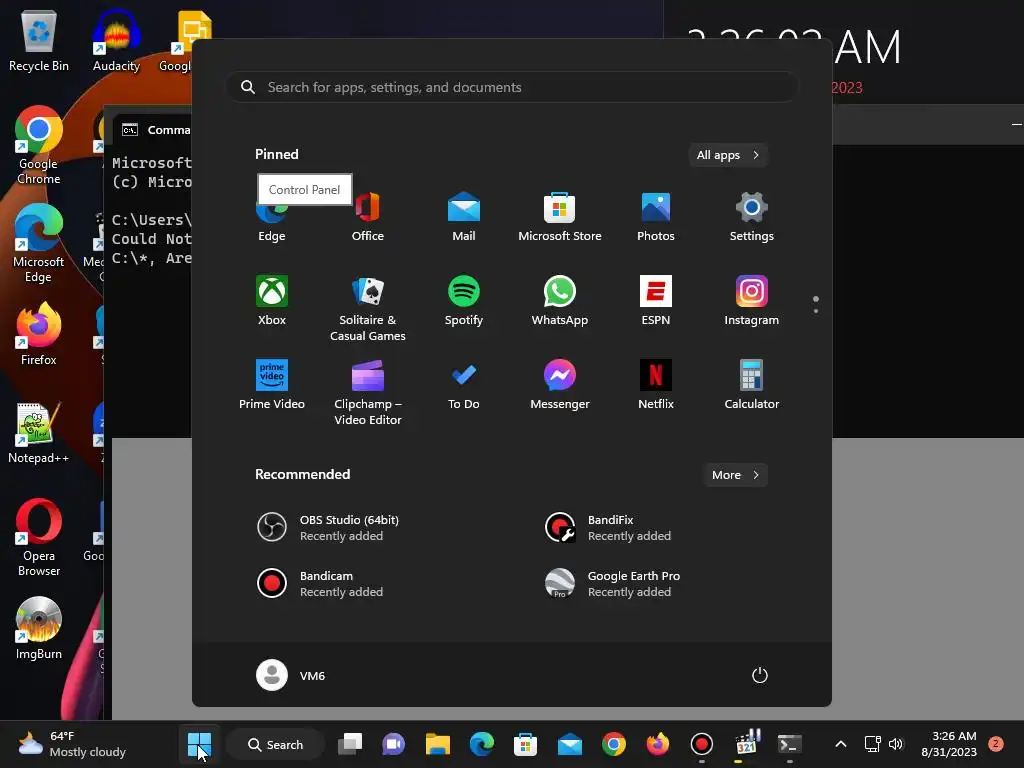Launch Instagram from pinned apps
Screen dimensions: 1024x768
pos(752,301)
